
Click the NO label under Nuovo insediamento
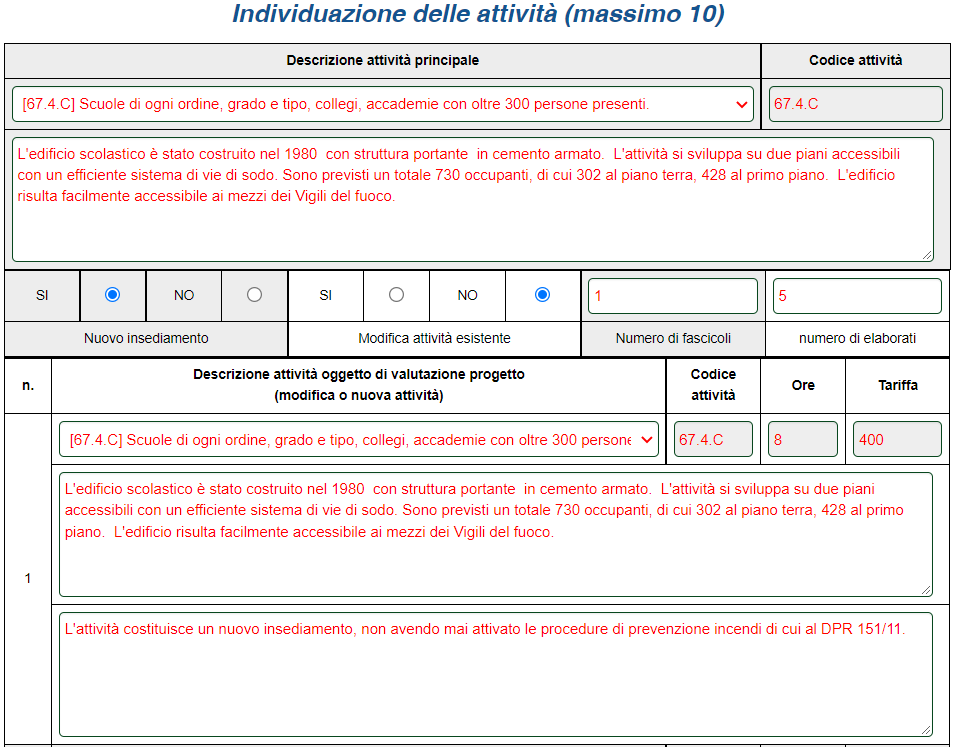click(184, 296)
